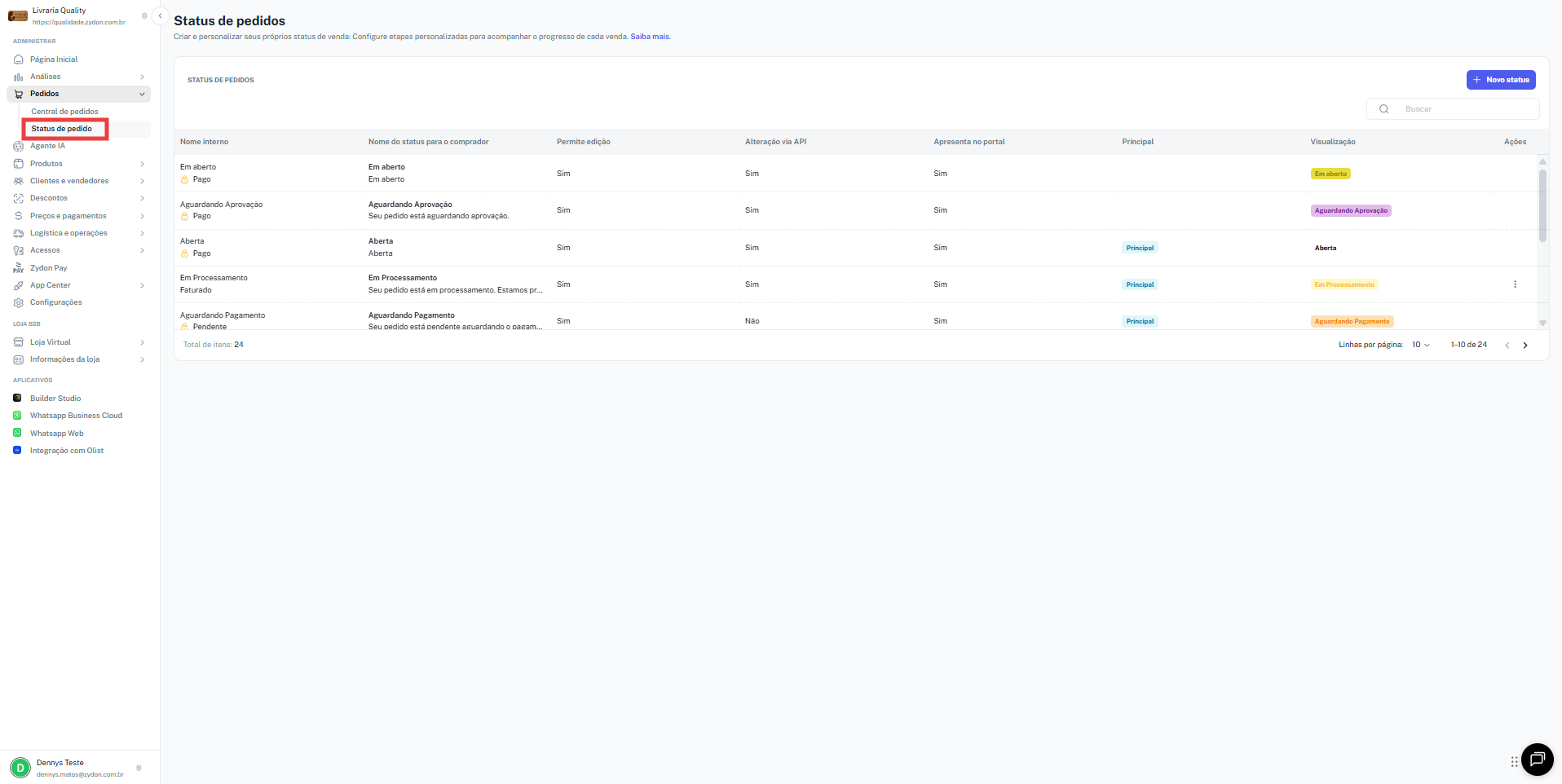This screenshot has width=1562, height=784.
Task: Click the 'Total de itens: 24' text
Action: 214,345
